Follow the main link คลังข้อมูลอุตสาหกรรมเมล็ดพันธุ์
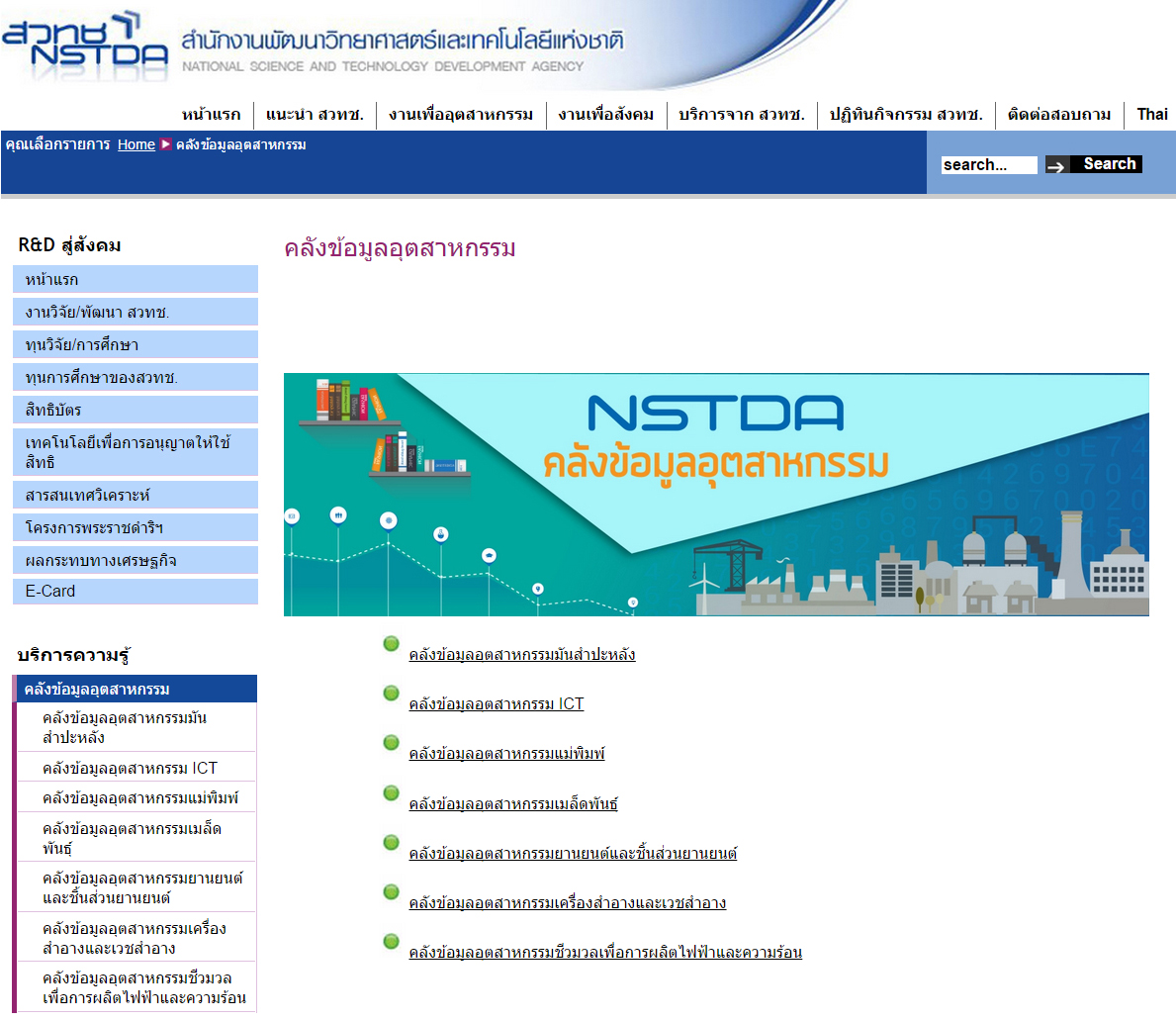The width and height of the screenshot is (1176, 1021). 513,803
